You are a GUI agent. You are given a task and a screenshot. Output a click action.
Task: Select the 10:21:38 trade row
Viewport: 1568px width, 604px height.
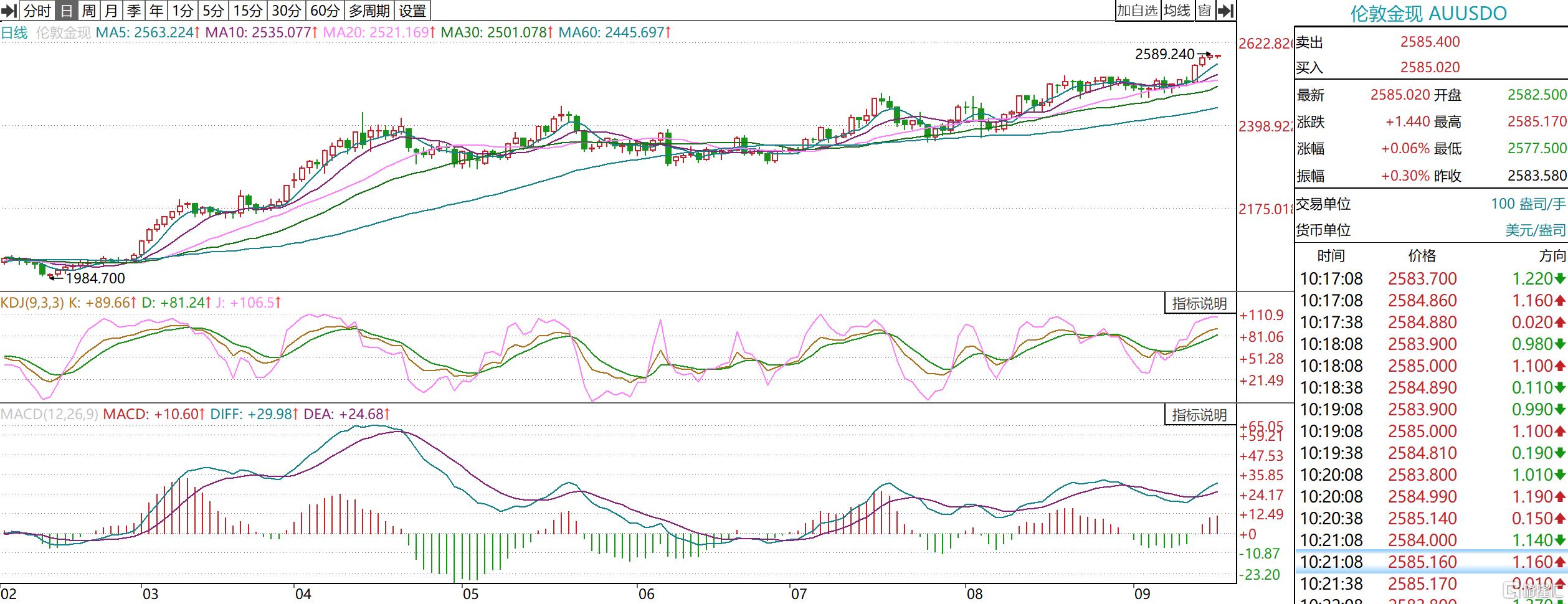[1432, 584]
